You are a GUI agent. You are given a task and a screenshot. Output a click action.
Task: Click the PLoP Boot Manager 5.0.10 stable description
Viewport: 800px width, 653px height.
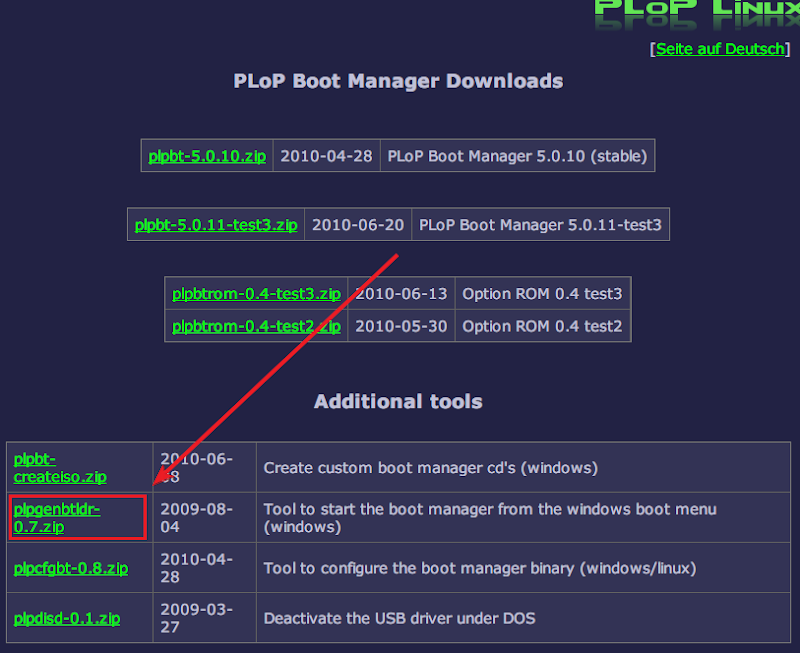coord(517,155)
